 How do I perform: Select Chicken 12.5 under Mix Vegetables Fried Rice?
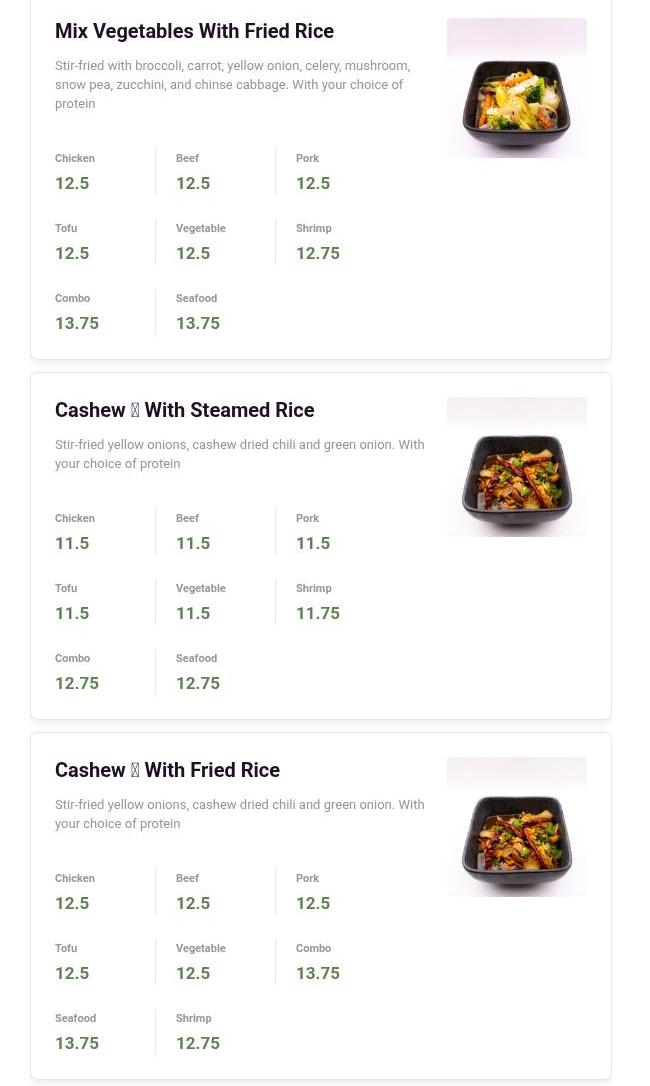pos(75,172)
